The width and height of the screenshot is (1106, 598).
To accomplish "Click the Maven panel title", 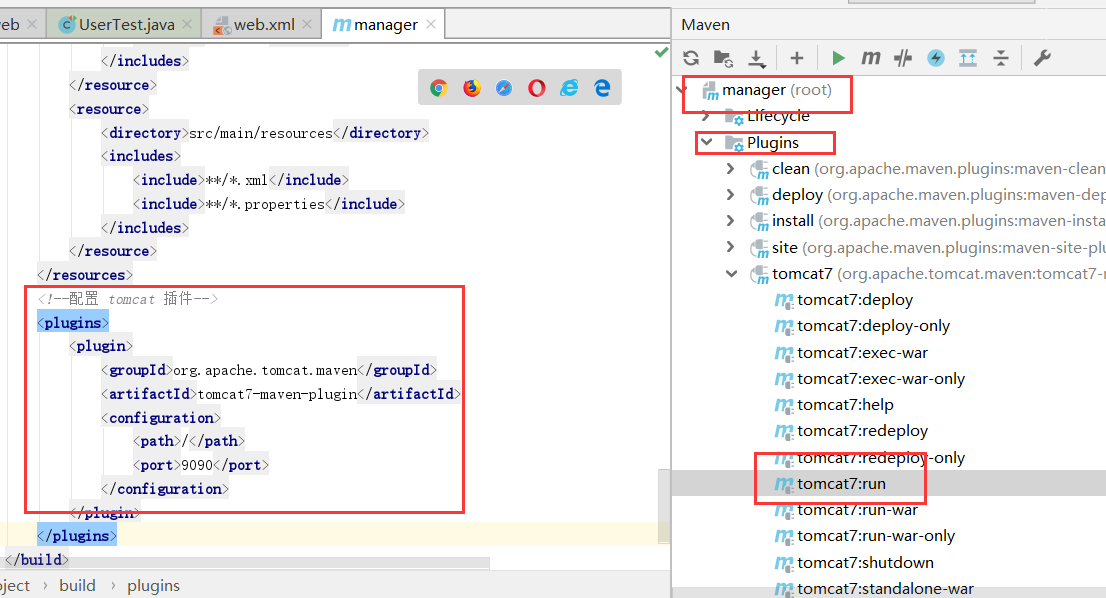I will tap(705, 25).
